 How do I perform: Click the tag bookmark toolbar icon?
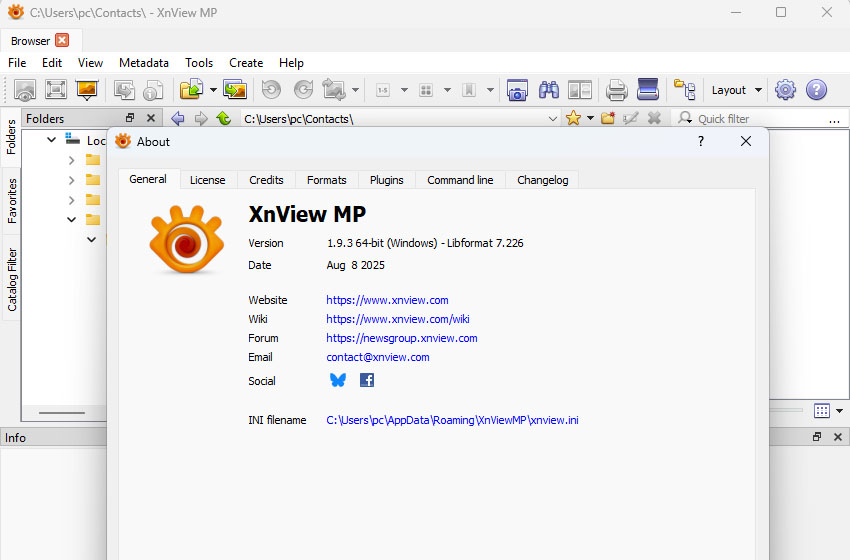point(469,90)
